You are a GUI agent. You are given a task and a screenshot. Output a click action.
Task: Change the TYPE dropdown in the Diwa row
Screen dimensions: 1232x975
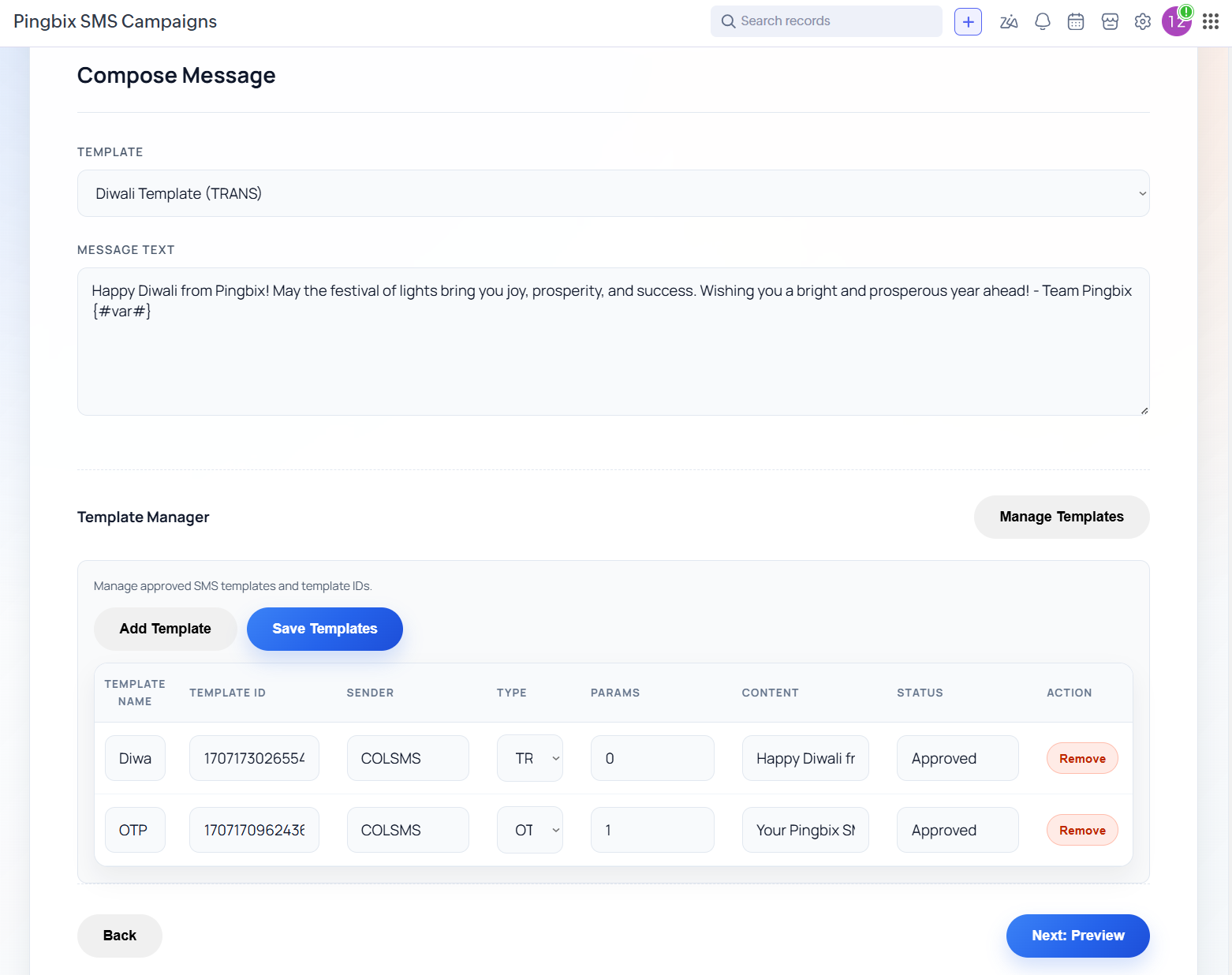click(x=529, y=758)
